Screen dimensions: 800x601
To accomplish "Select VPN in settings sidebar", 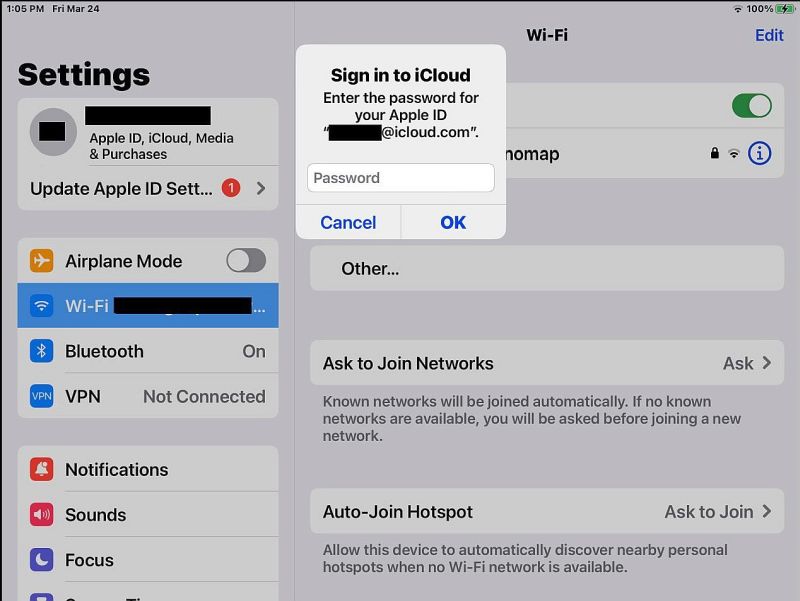I will 148,396.
